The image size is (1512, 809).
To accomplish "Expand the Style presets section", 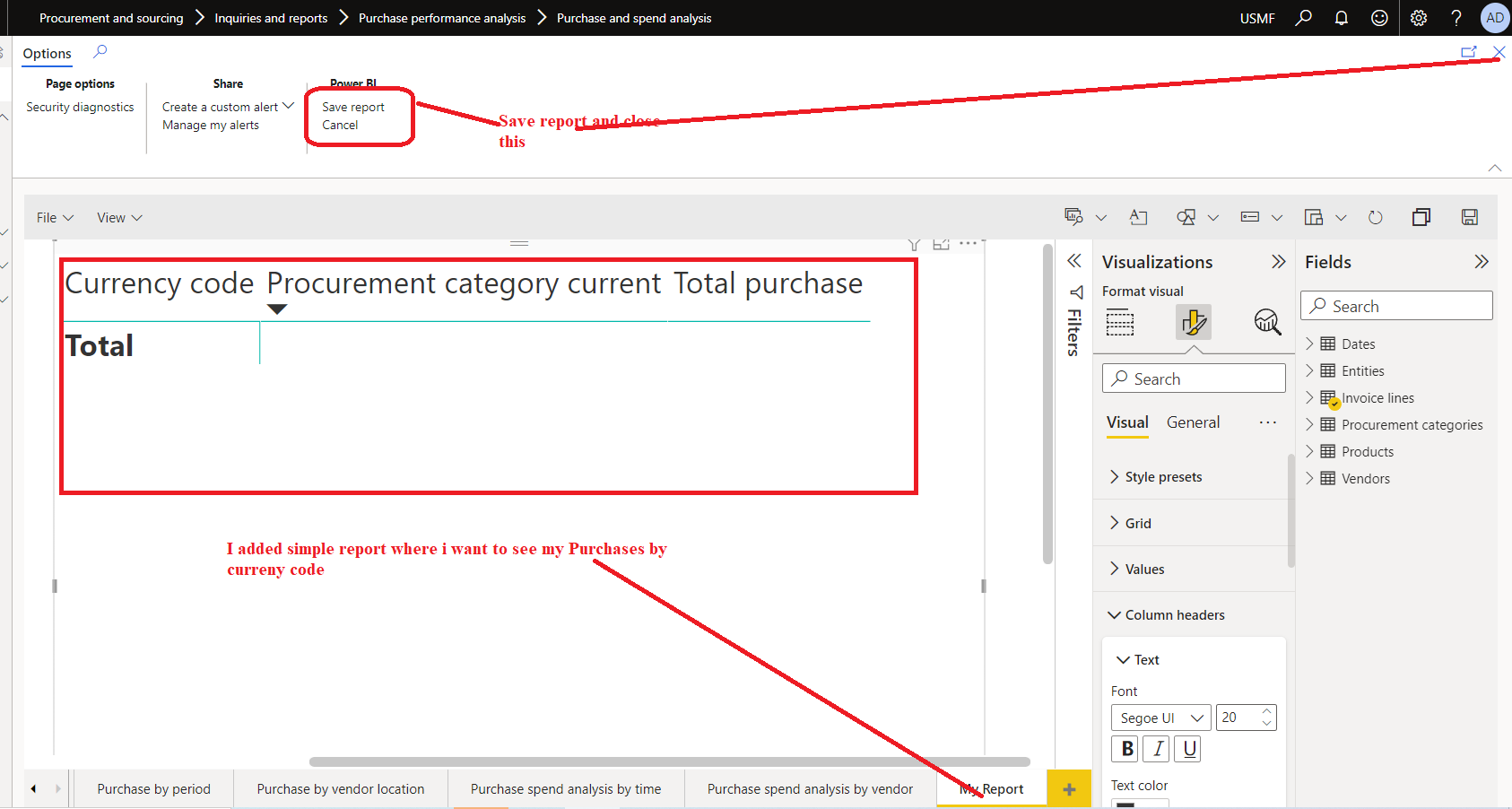I will coord(1163,476).
